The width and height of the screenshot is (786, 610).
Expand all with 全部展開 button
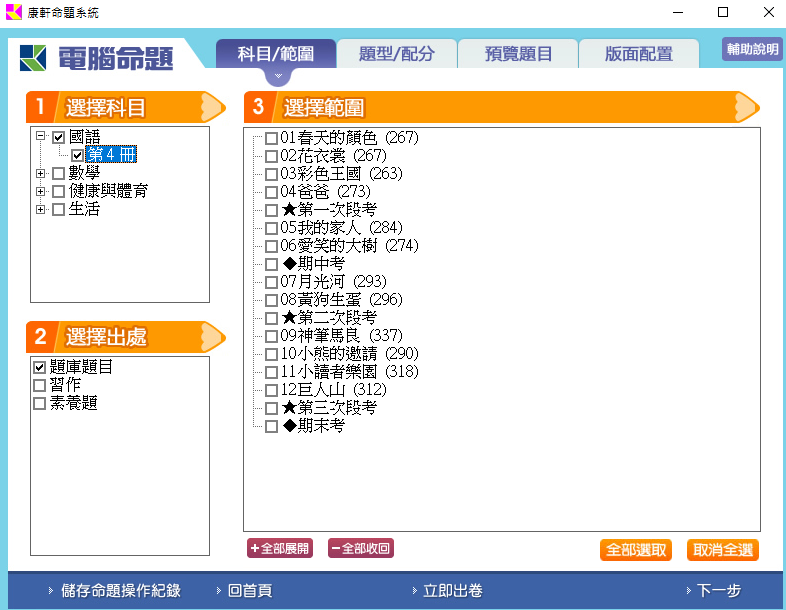280,548
